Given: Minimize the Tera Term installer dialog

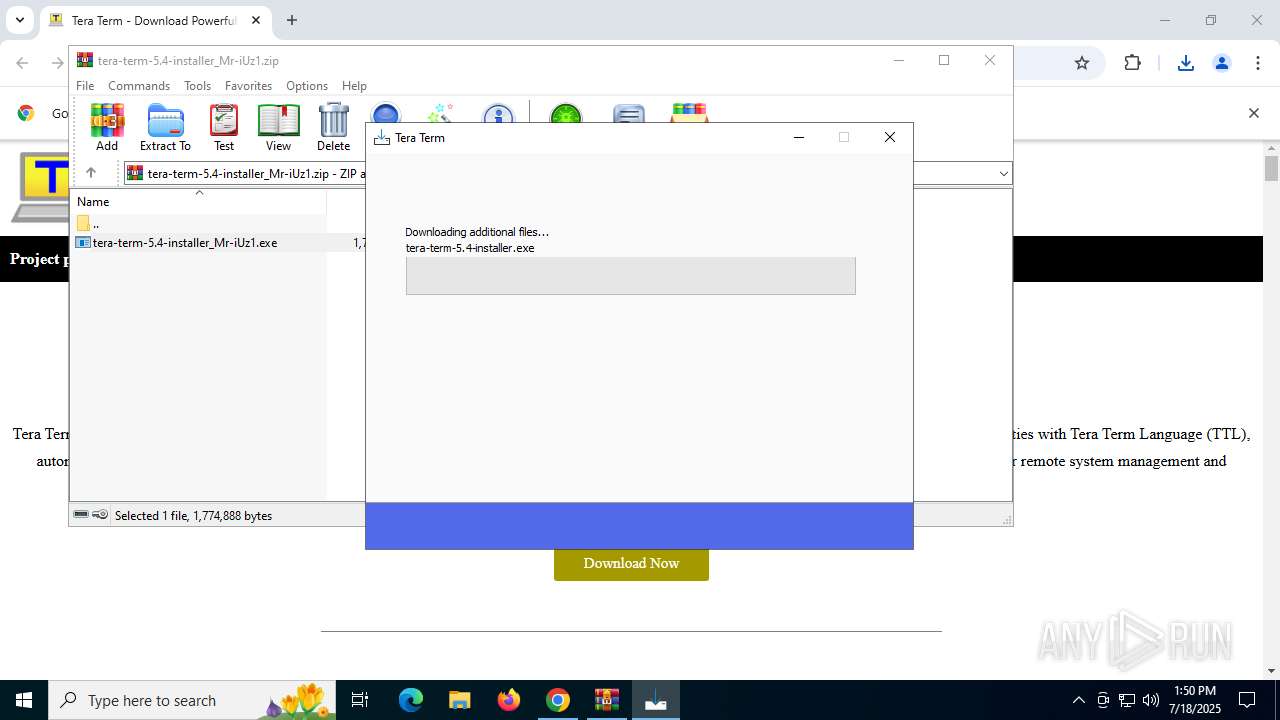Looking at the screenshot, I should pos(798,138).
